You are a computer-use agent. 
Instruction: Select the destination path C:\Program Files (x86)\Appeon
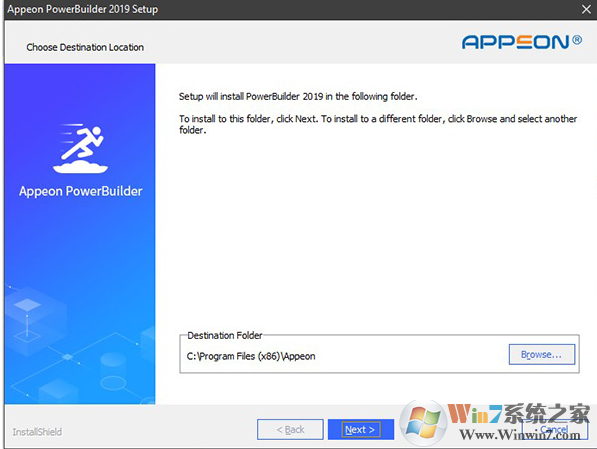tap(251, 356)
